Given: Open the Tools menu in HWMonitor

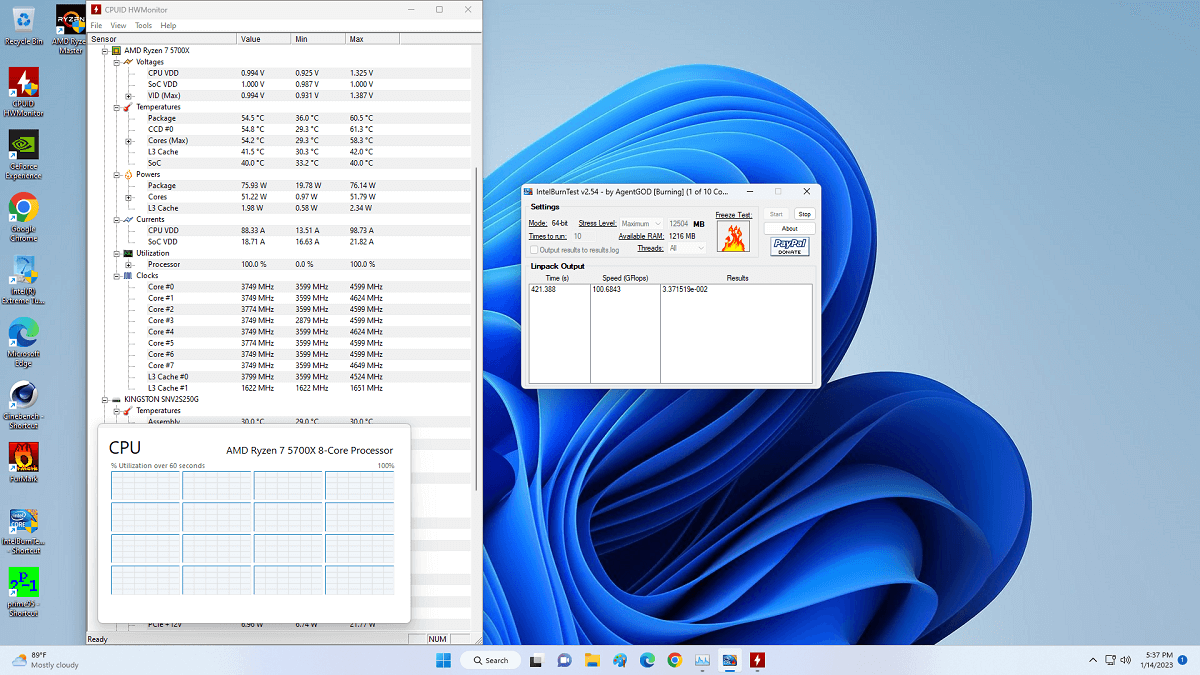Looking at the screenshot, I should (144, 25).
